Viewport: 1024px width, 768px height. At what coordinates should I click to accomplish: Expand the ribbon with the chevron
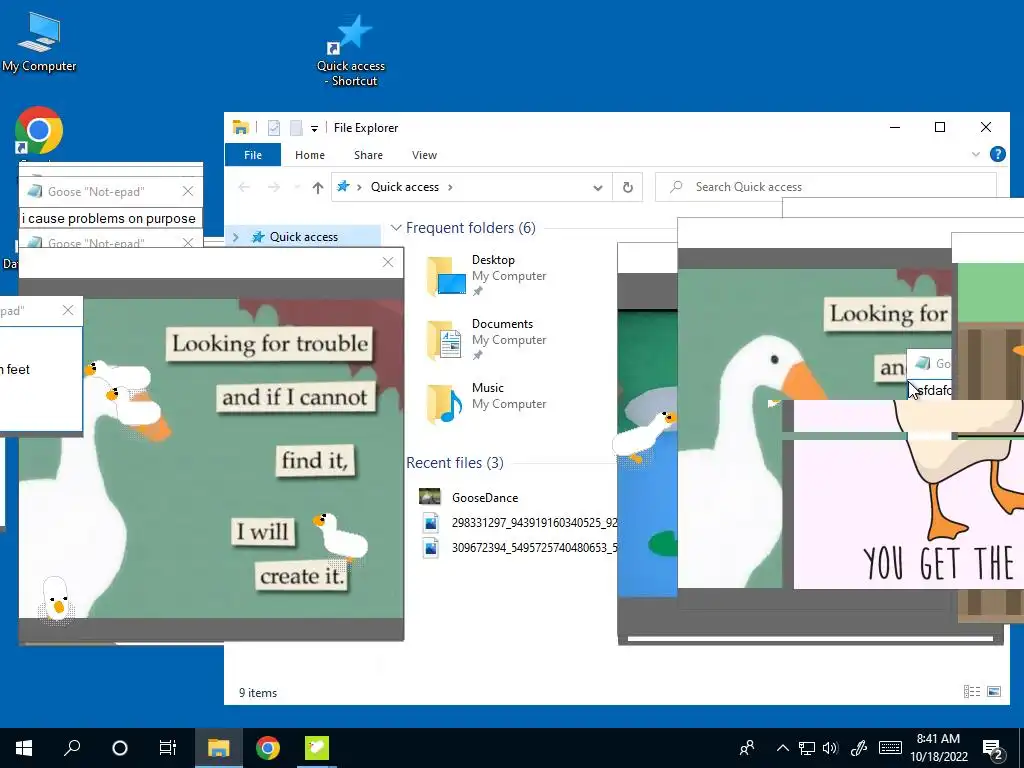pyautogui.click(x=976, y=154)
